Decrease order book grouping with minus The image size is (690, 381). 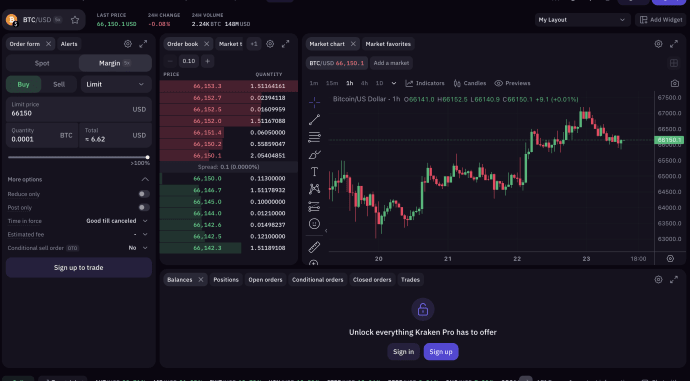pos(170,61)
